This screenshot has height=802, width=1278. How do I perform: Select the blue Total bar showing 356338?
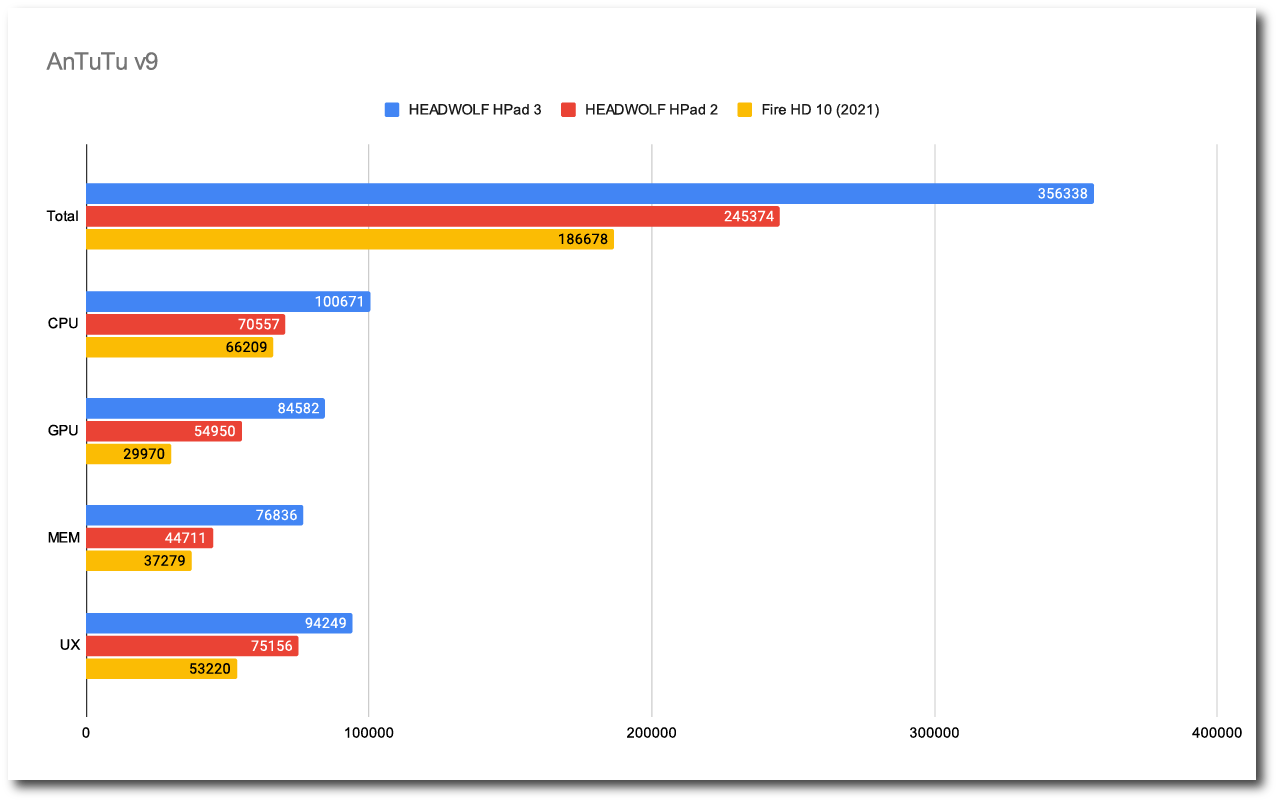(590, 194)
